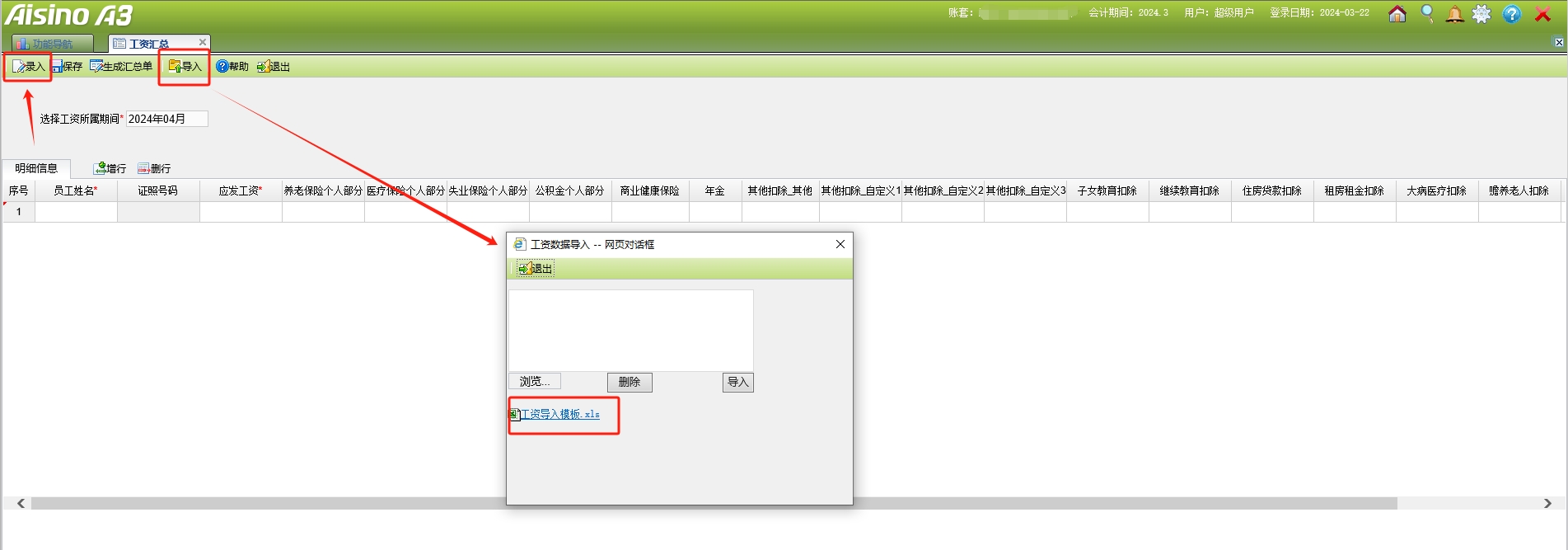Click the 其他扣除_其他 column header

pyautogui.click(x=780, y=190)
